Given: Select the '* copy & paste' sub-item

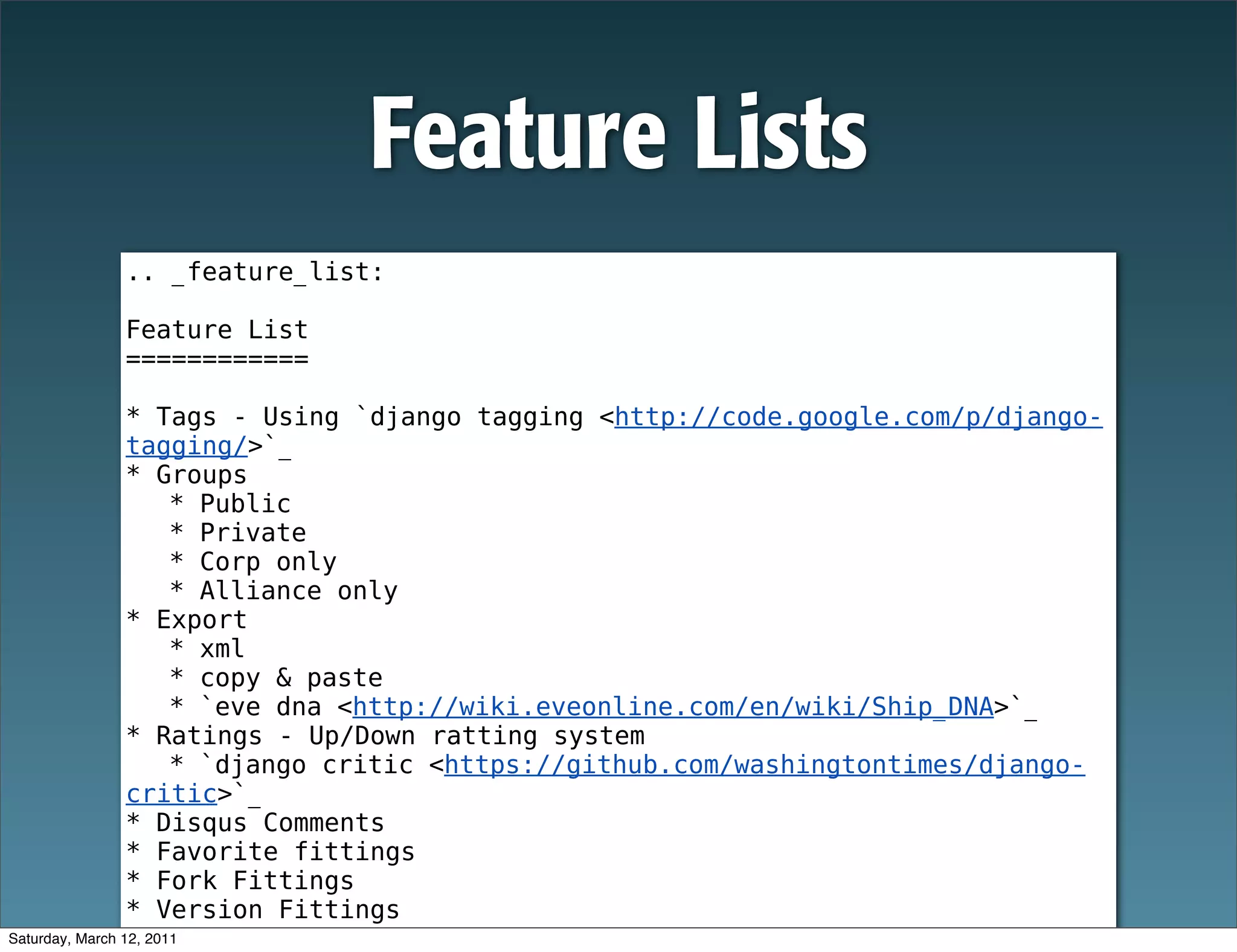Looking at the screenshot, I should [x=277, y=678].
